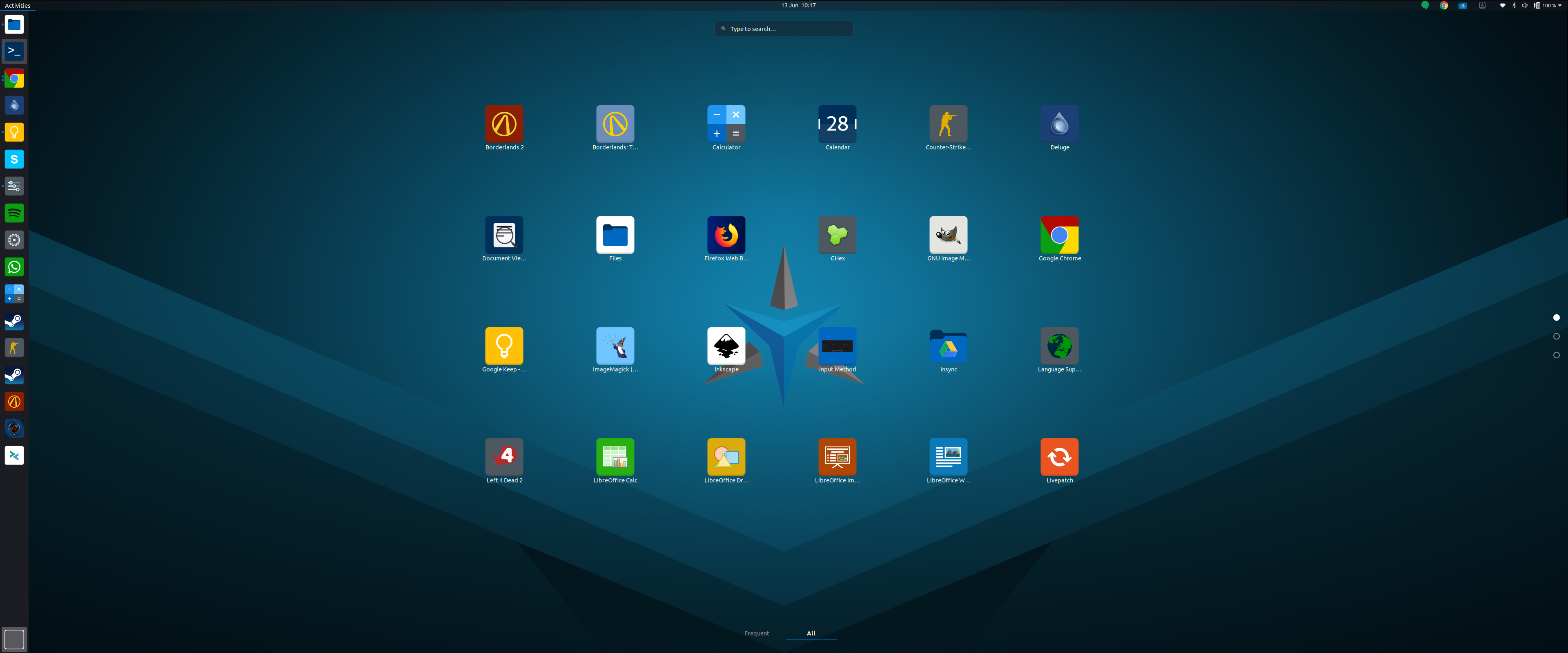Open Calculator icon in the dock
Viewport: 1568px width, 653px height.
pos(14,294)
